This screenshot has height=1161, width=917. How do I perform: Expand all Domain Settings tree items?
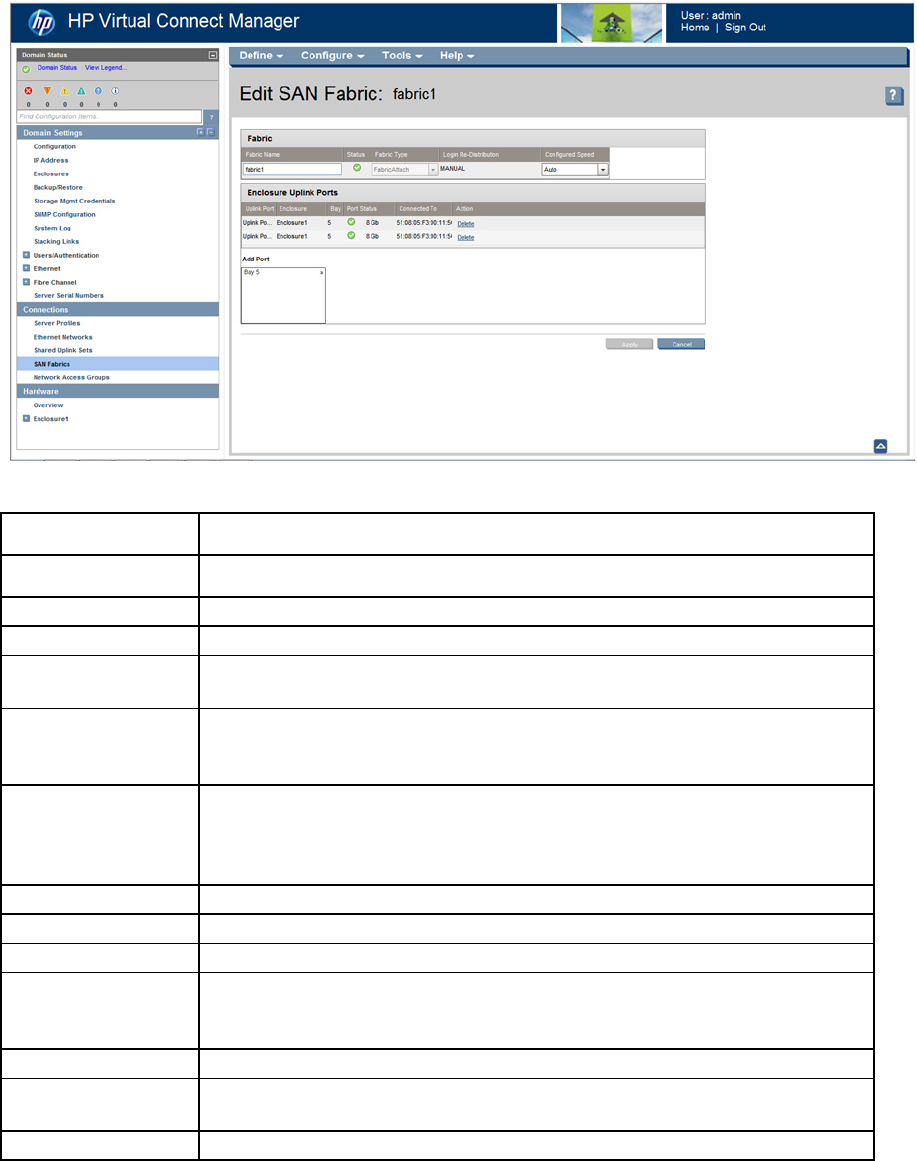(x=201, y=132)
